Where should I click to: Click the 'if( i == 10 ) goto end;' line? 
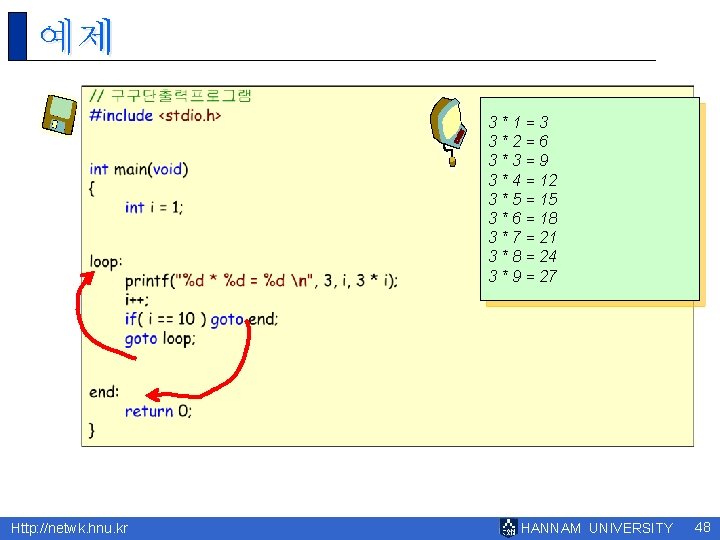click(202, 319)
